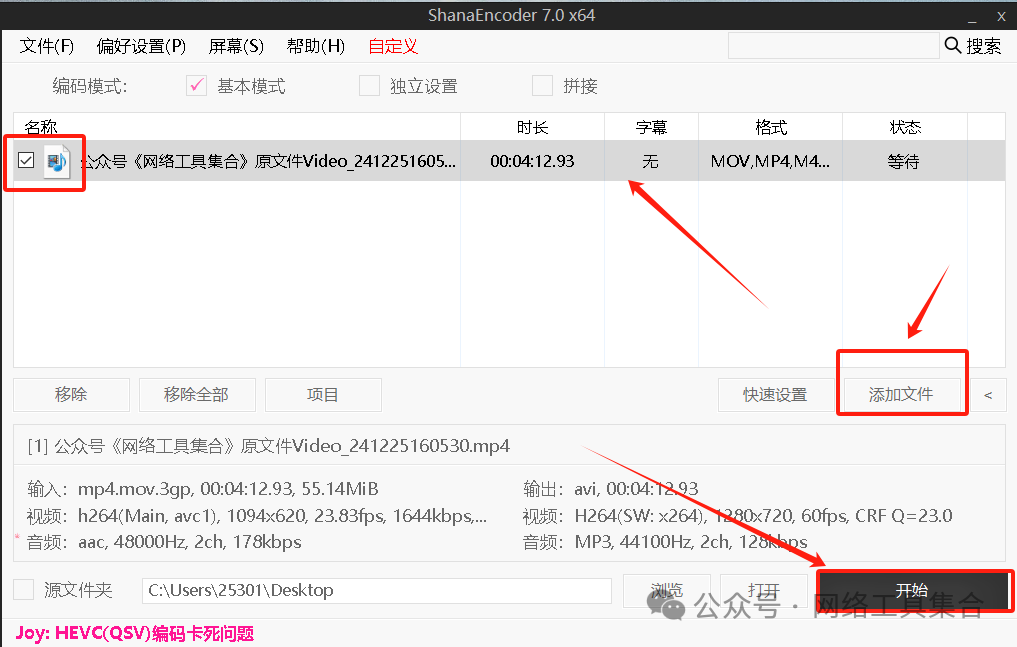The height and width of the screenshot is (647, 1017).
Task: Open the 文件(F) menu
Action: click(x=47, y=46)
